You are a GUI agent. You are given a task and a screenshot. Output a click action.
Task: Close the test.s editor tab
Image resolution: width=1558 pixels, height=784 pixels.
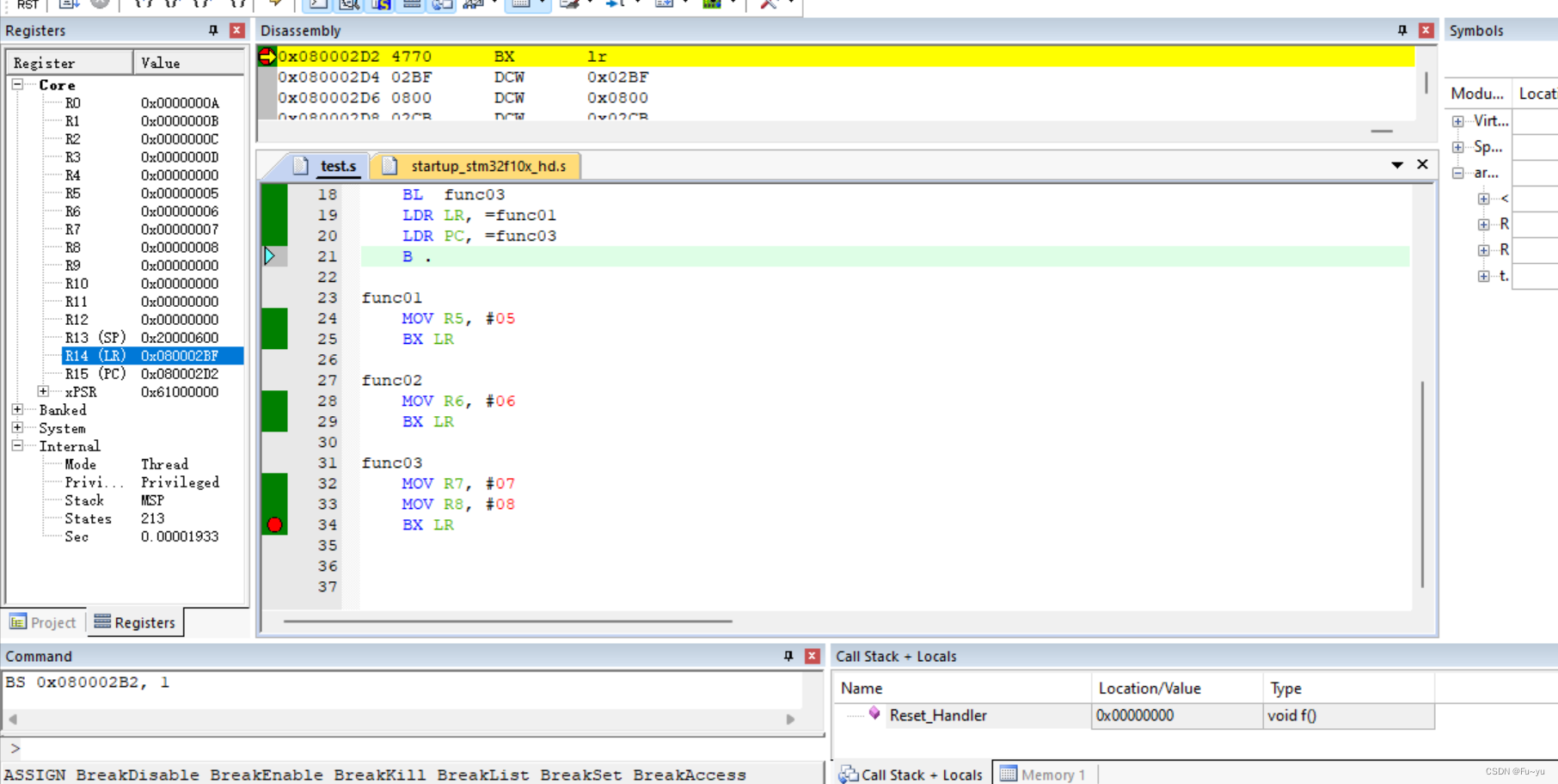click(1422, 164)
